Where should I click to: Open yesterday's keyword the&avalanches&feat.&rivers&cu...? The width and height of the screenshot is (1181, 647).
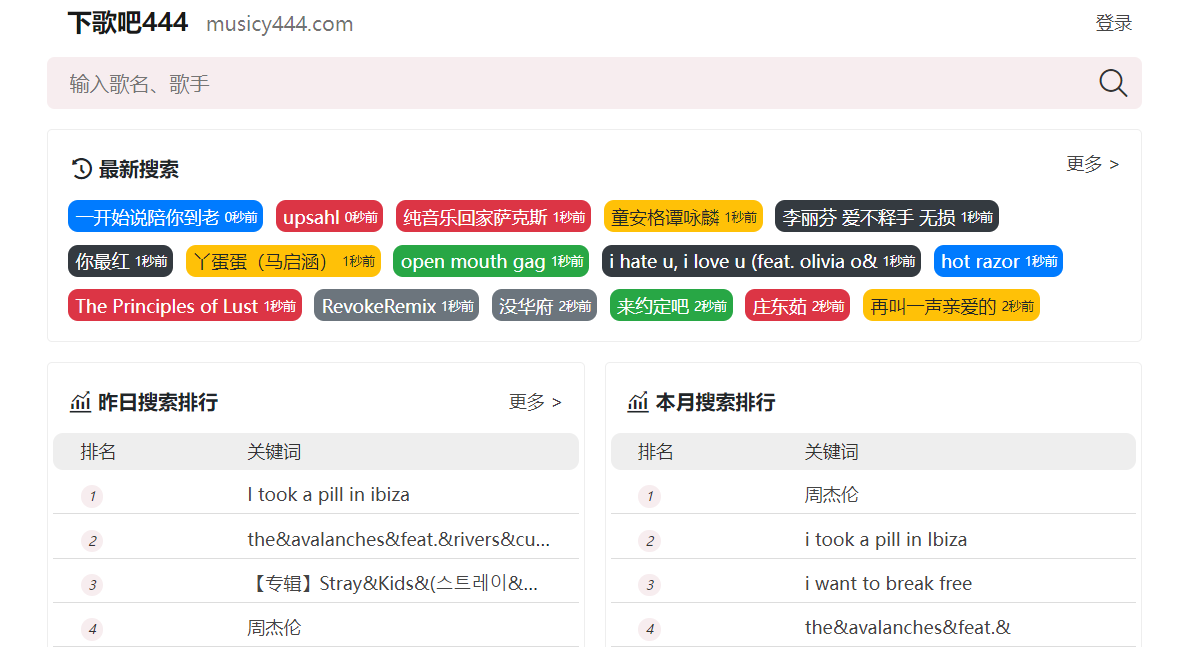398,539
